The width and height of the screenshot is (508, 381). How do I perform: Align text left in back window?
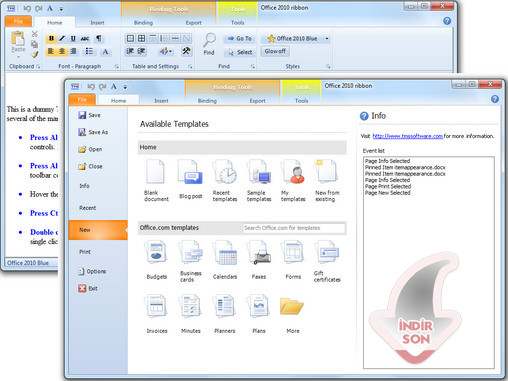pos(51,51)
